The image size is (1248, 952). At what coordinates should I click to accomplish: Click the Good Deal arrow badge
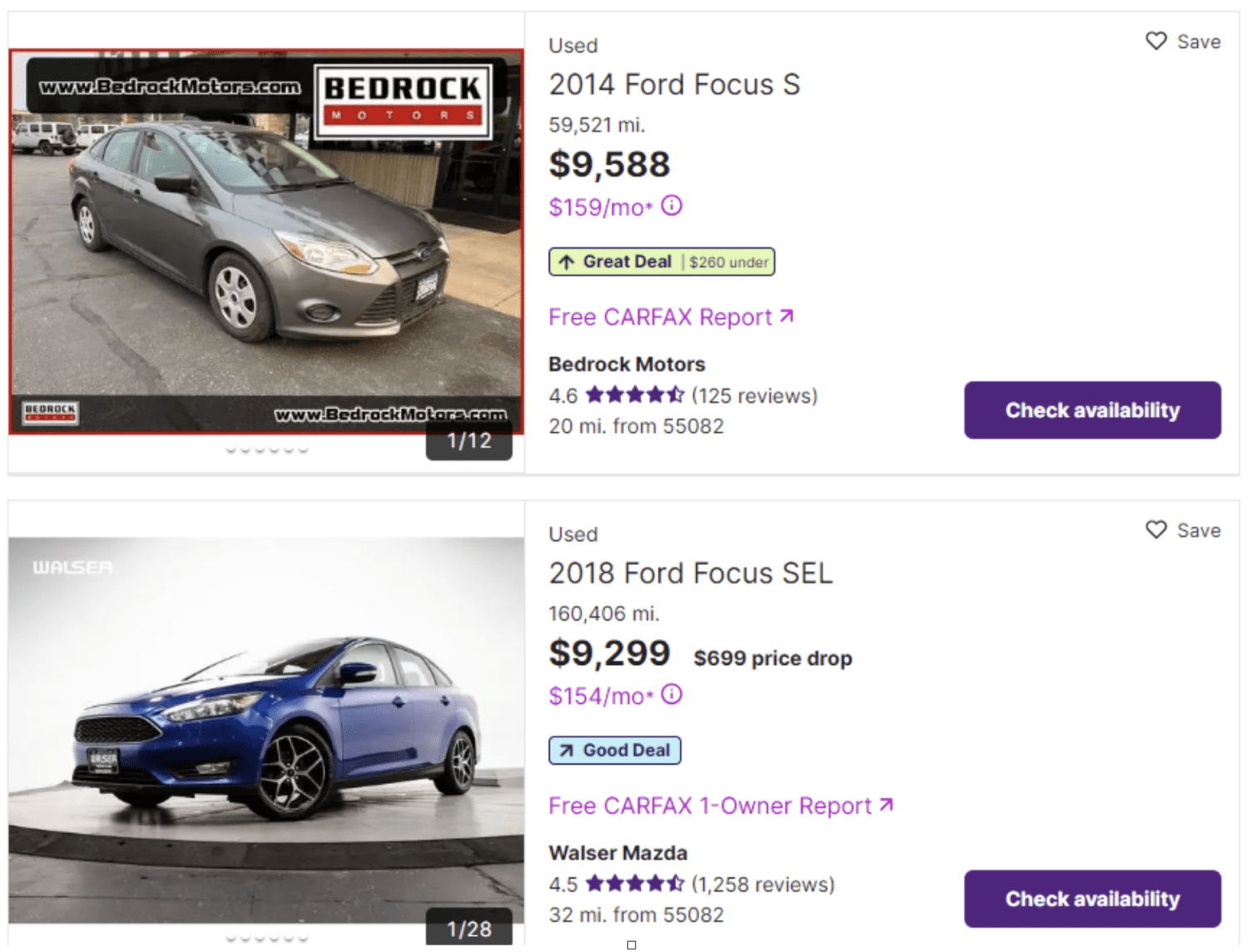615,751
